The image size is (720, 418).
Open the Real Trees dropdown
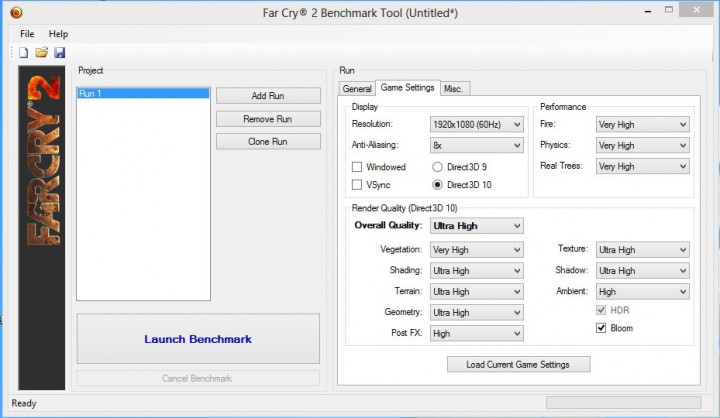coord(643,166)
